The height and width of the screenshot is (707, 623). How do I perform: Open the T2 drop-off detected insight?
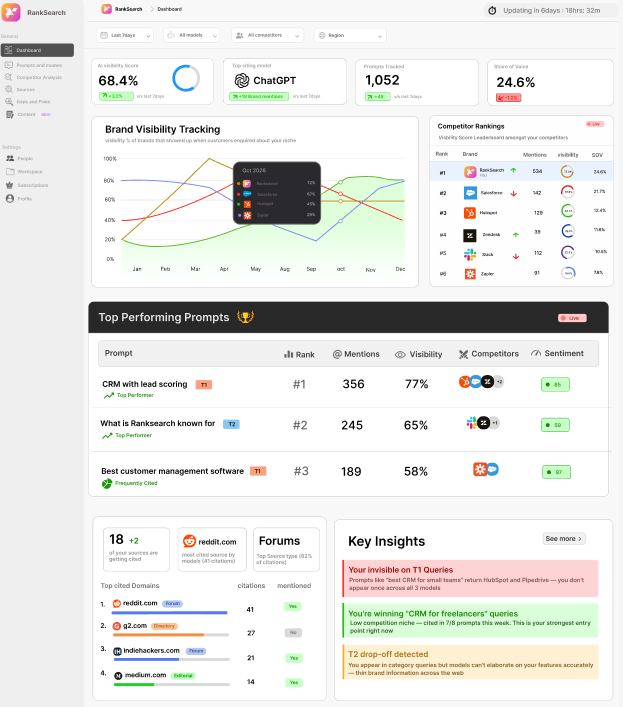pos(470,662)
